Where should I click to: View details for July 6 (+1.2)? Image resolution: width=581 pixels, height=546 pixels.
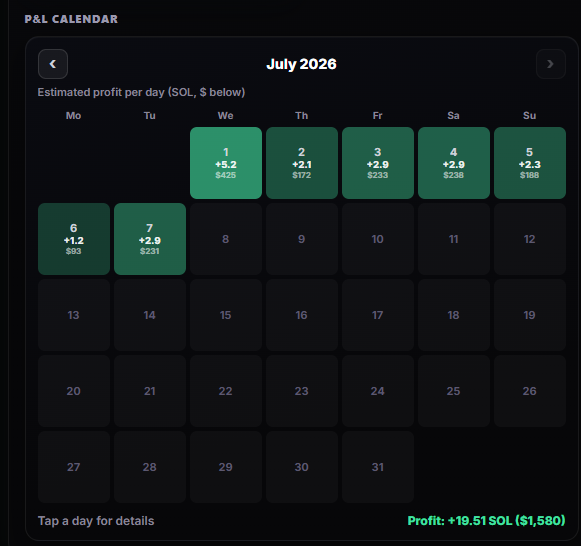(x=74, y=239)
